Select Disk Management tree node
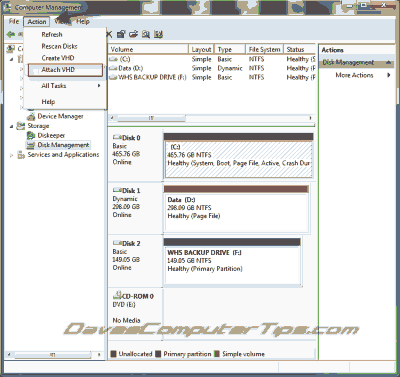The height and width of the screenshot is (377, 400). coord(63,145)
